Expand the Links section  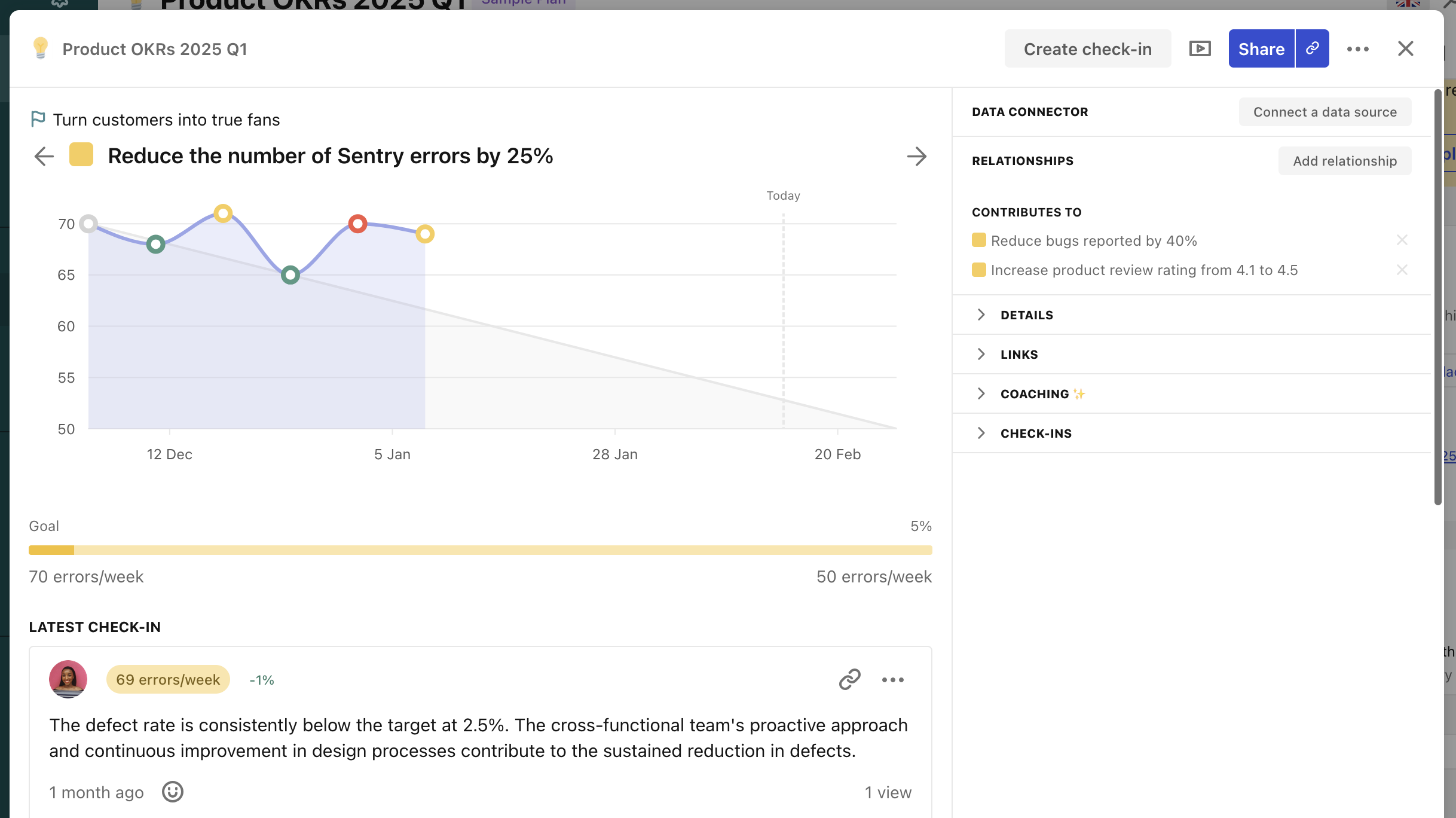click(x=1018, y=355)
